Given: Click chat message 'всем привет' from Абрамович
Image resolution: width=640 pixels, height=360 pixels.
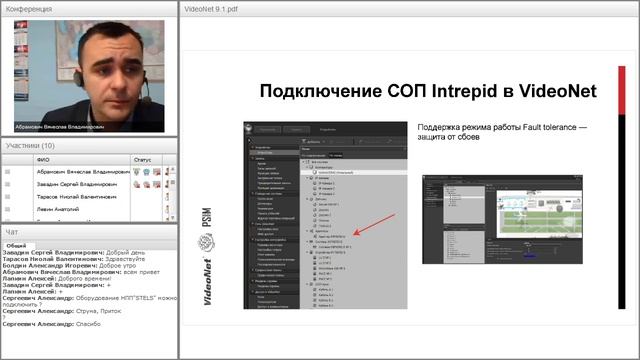Looking at the screenshot, I should (x=141, y=272).
